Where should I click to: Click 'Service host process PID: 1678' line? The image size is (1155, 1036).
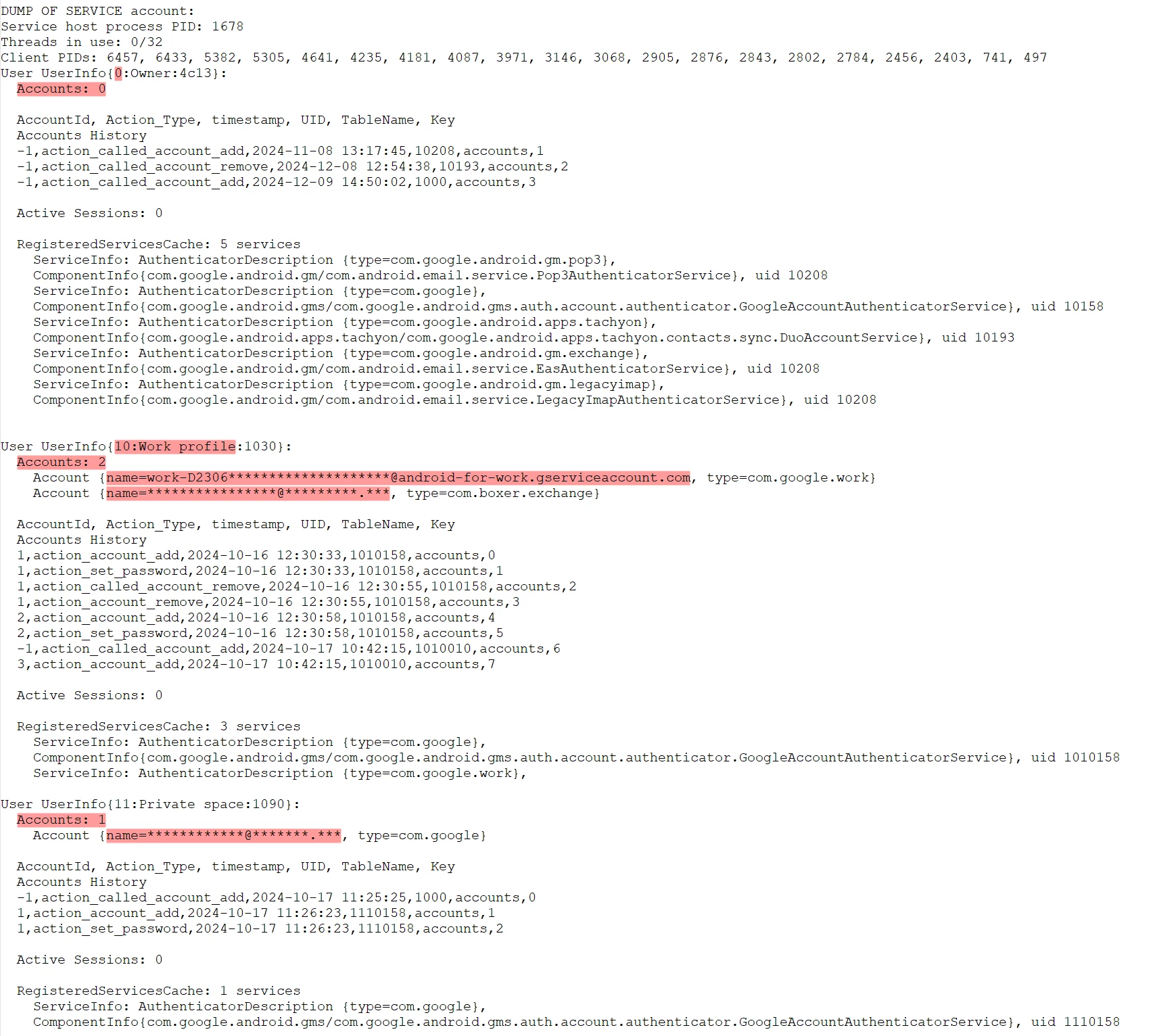click(x=122, y=26)
